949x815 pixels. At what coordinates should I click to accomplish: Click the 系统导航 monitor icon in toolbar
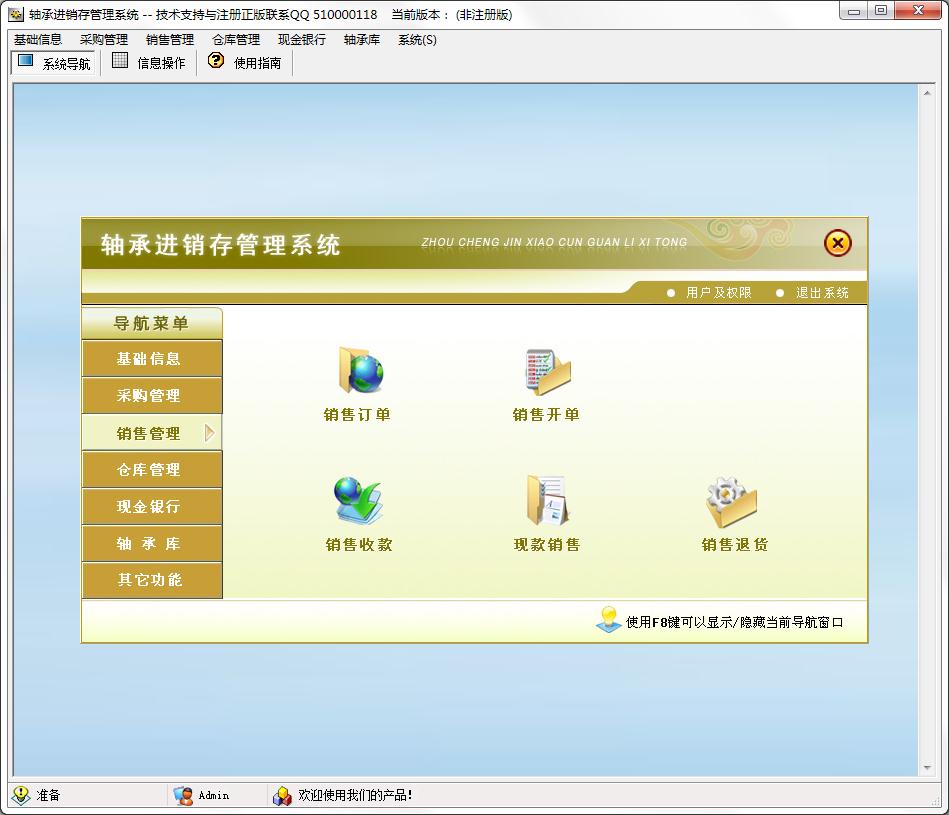tap(25, 61)
